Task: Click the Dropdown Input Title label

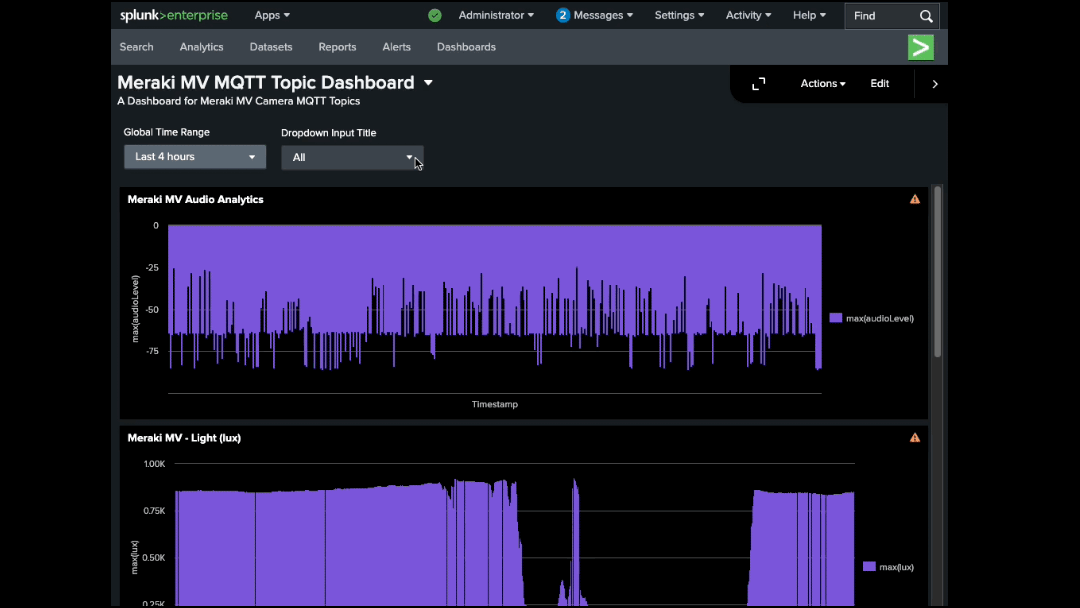Action: click(329, 133)
